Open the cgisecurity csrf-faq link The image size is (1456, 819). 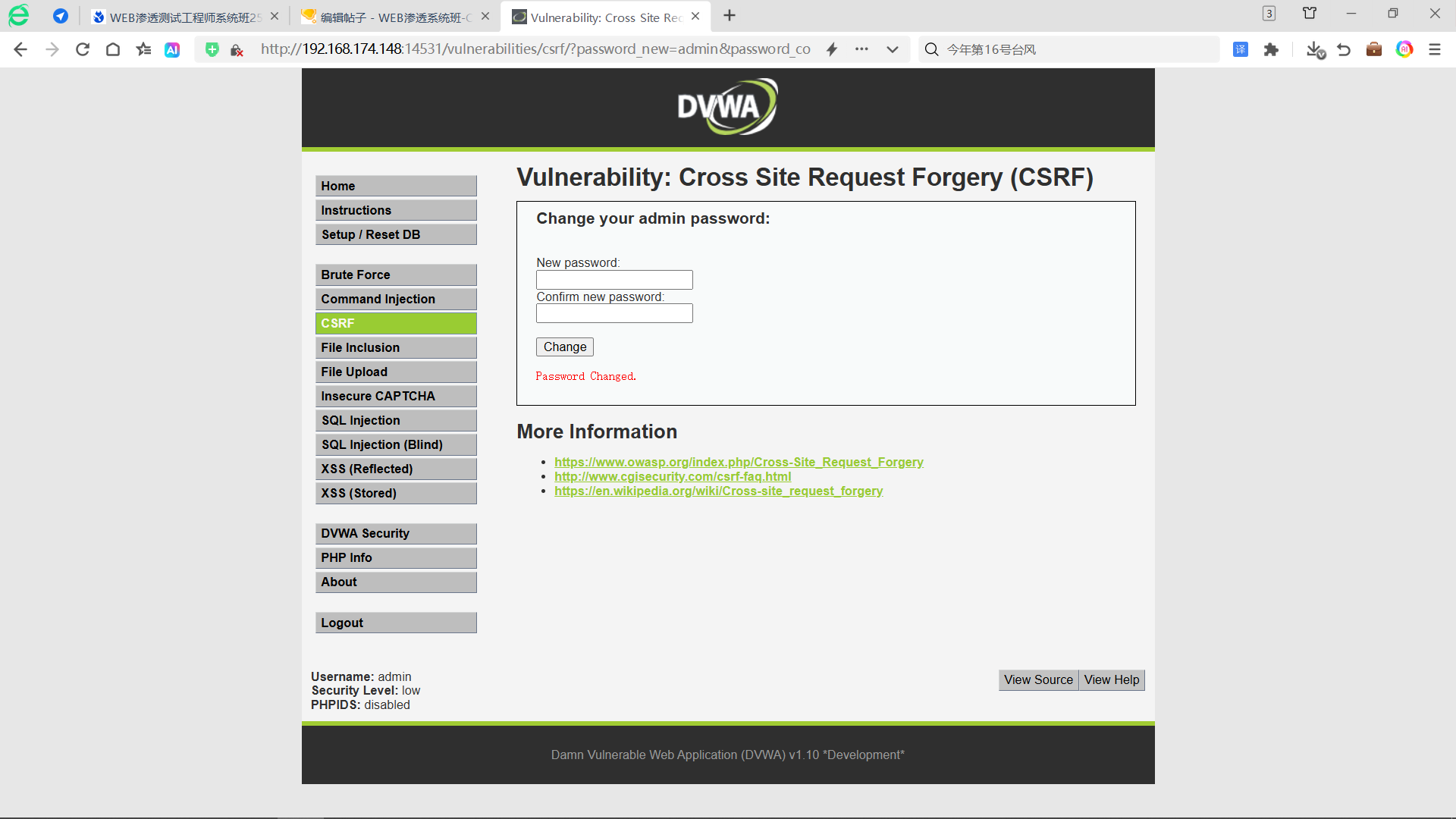coord(672,476)
